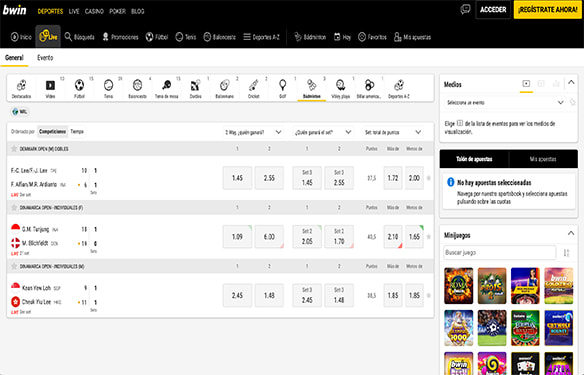Viewport: 584px width, 375px height.
Task: Open the Live betting section icon
Action: click(48, 36)
